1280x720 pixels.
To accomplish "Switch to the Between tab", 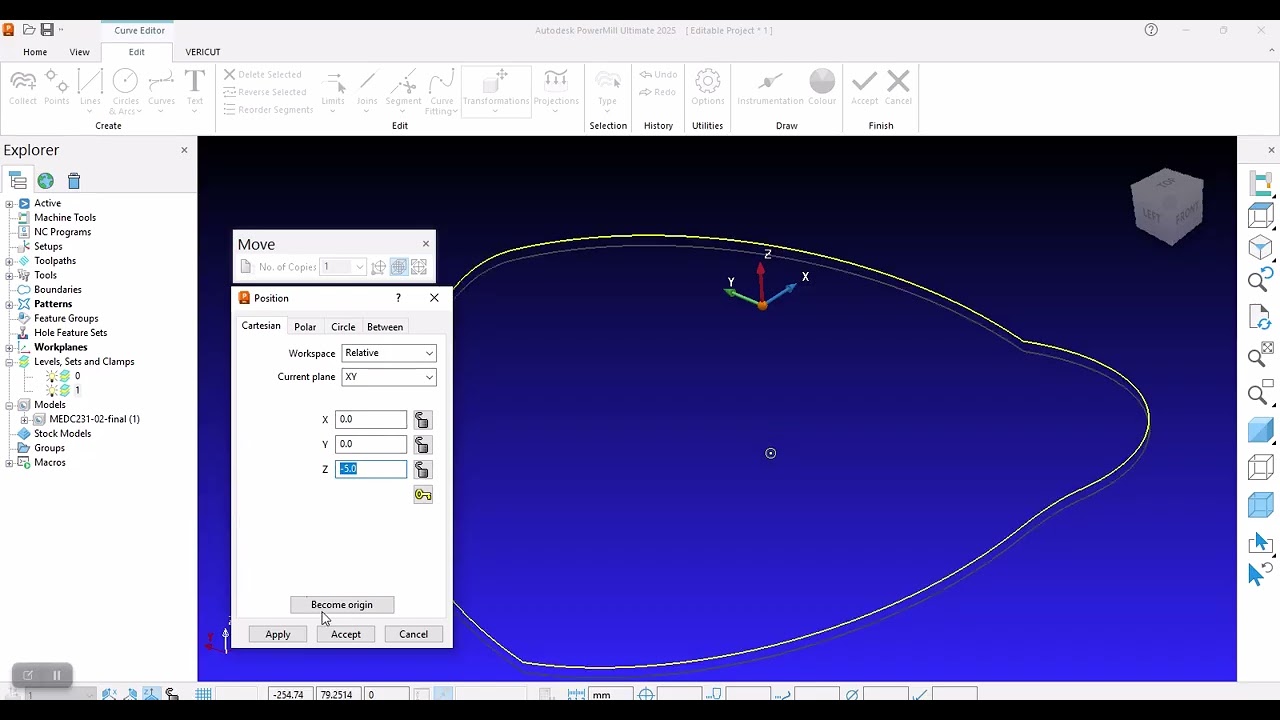I will tap(385, 327).
